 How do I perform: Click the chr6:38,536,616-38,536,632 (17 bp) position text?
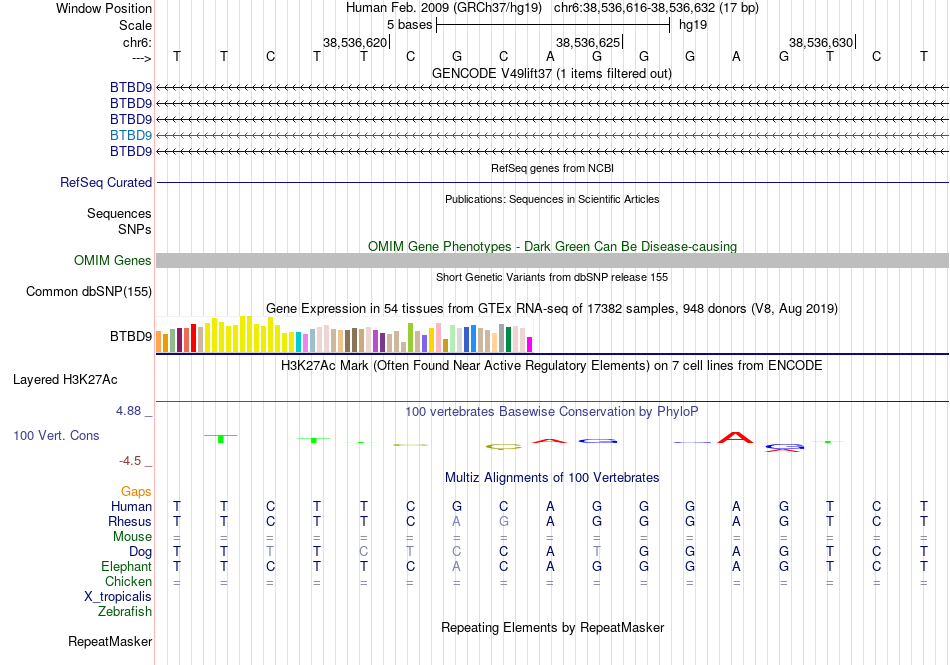pyautogui.click(x=656, y=8)
